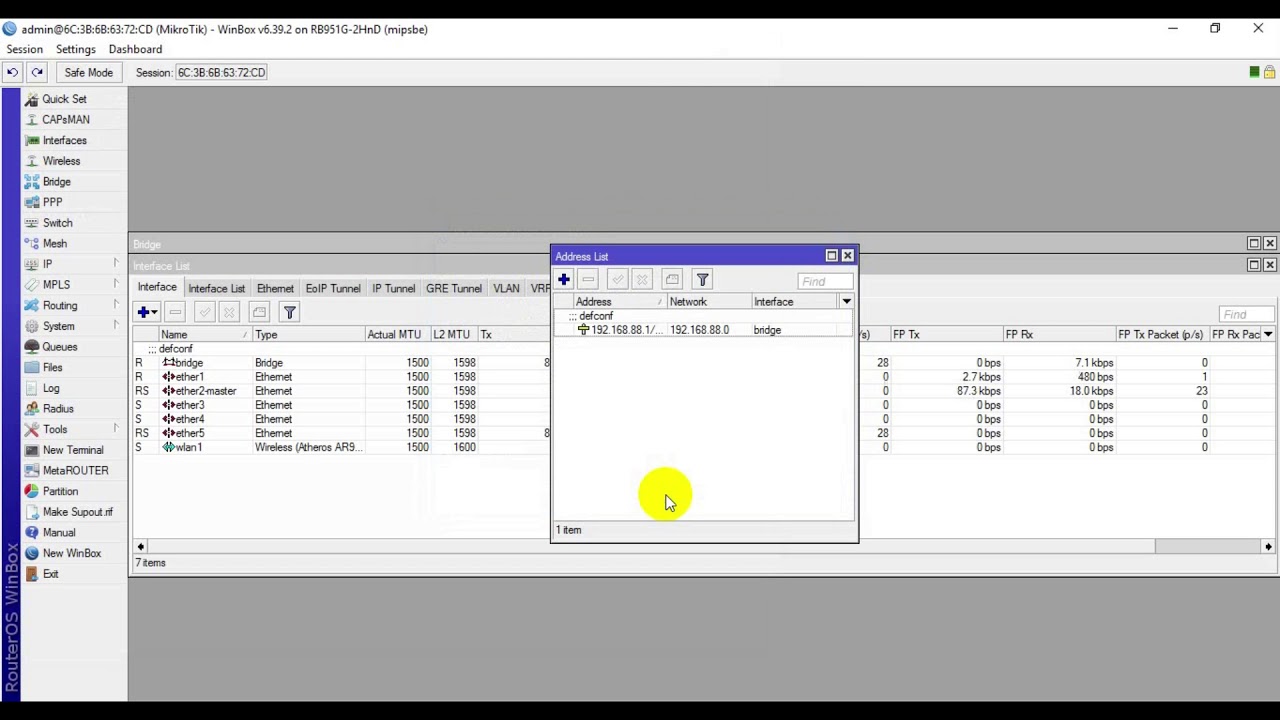Open New WinBox in sidebar

click(x=71, y=553)
